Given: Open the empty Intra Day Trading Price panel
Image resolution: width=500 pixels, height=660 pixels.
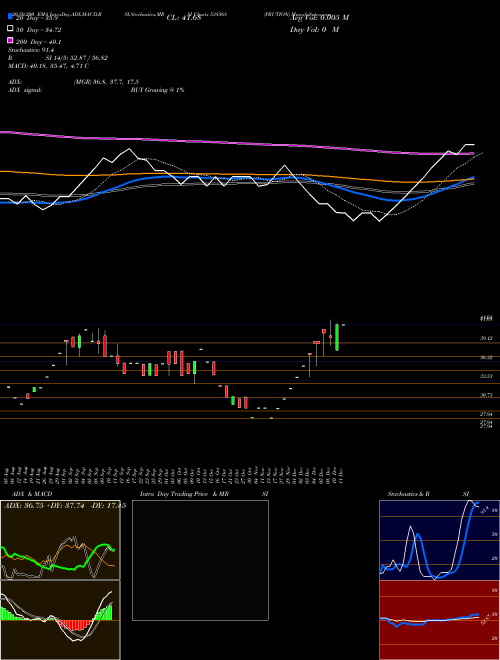Looking at the screenshot, I should 200,560.
